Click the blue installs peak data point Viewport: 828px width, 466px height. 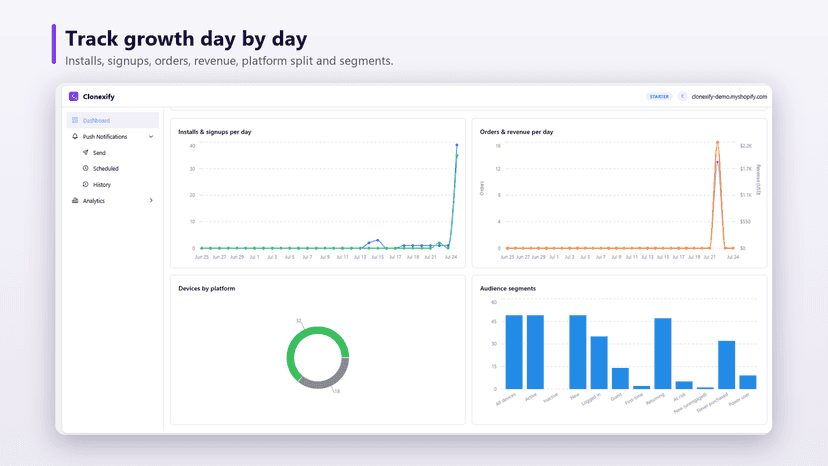[457, 145]
